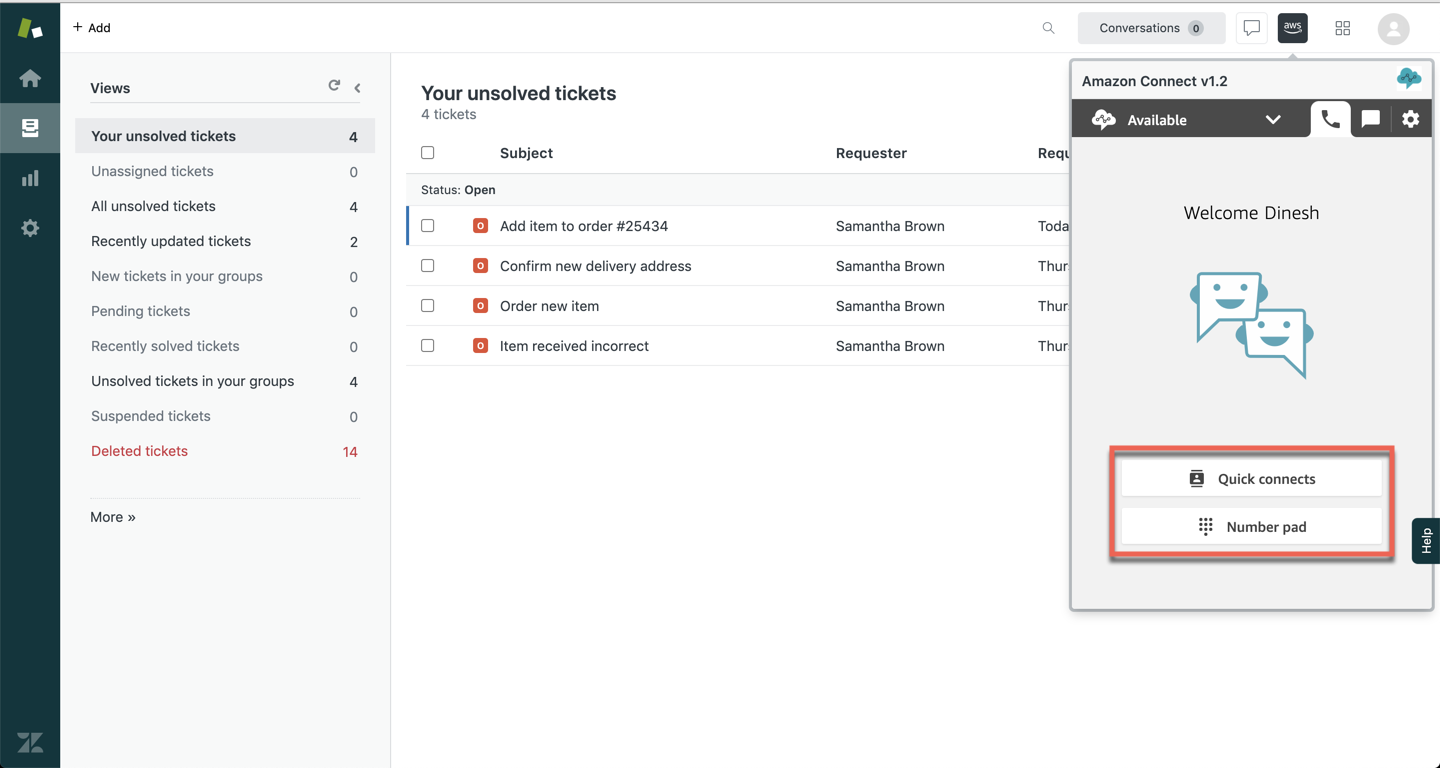Screen dimensions: 1440x768
Task: Collapse the Views panel with chevron
Action: click(357, 88)
